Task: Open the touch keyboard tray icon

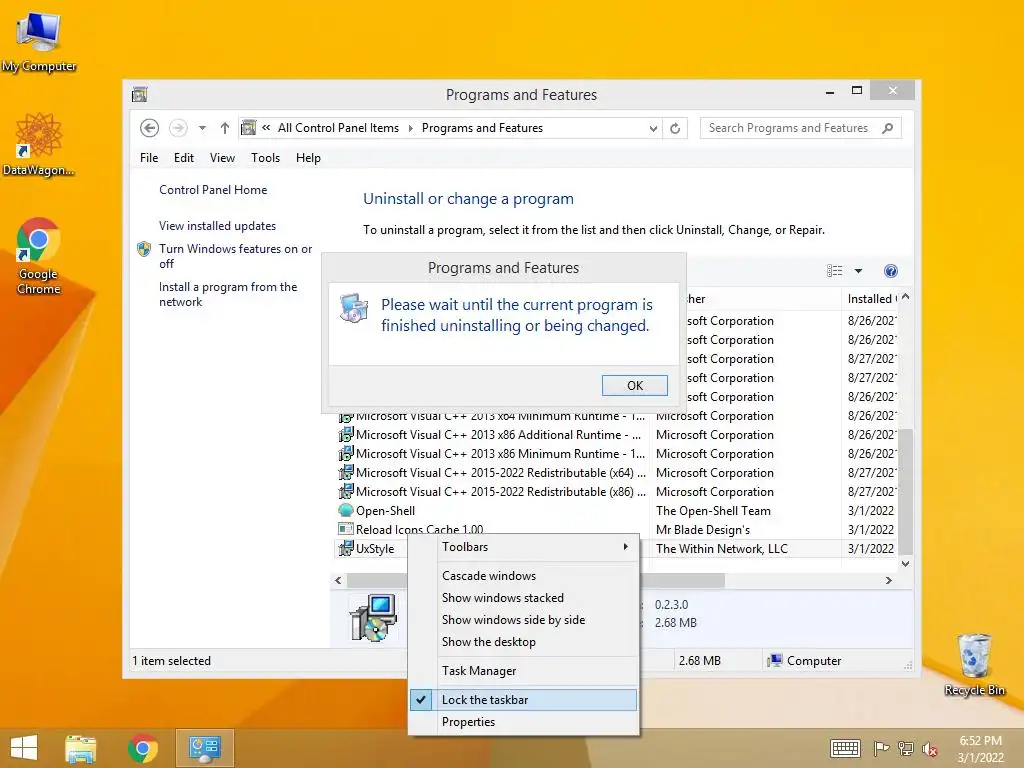Action: [845, 748]
